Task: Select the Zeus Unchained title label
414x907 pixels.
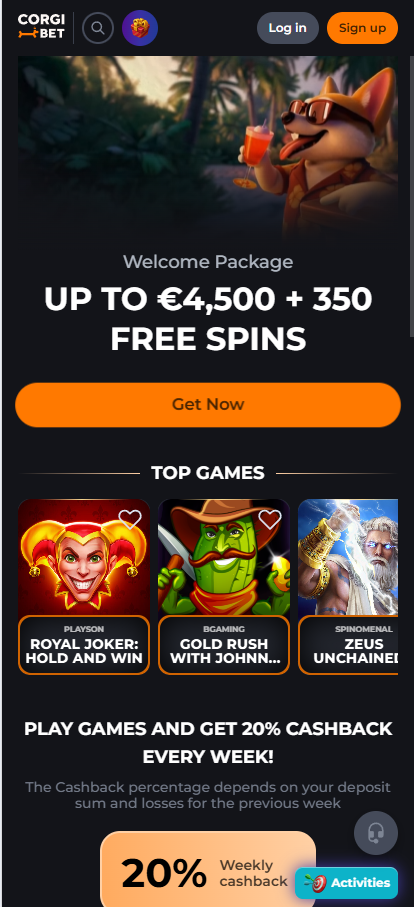Action: [356, 651]
